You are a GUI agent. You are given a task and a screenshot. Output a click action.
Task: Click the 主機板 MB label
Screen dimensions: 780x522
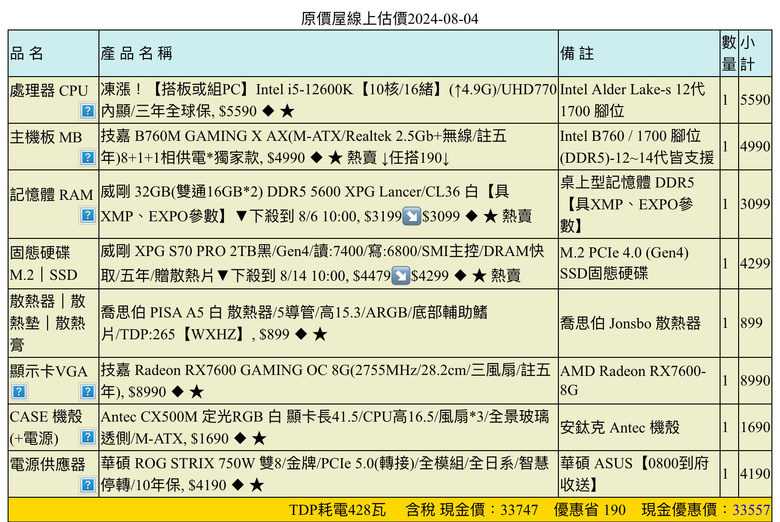click(46, 137)
